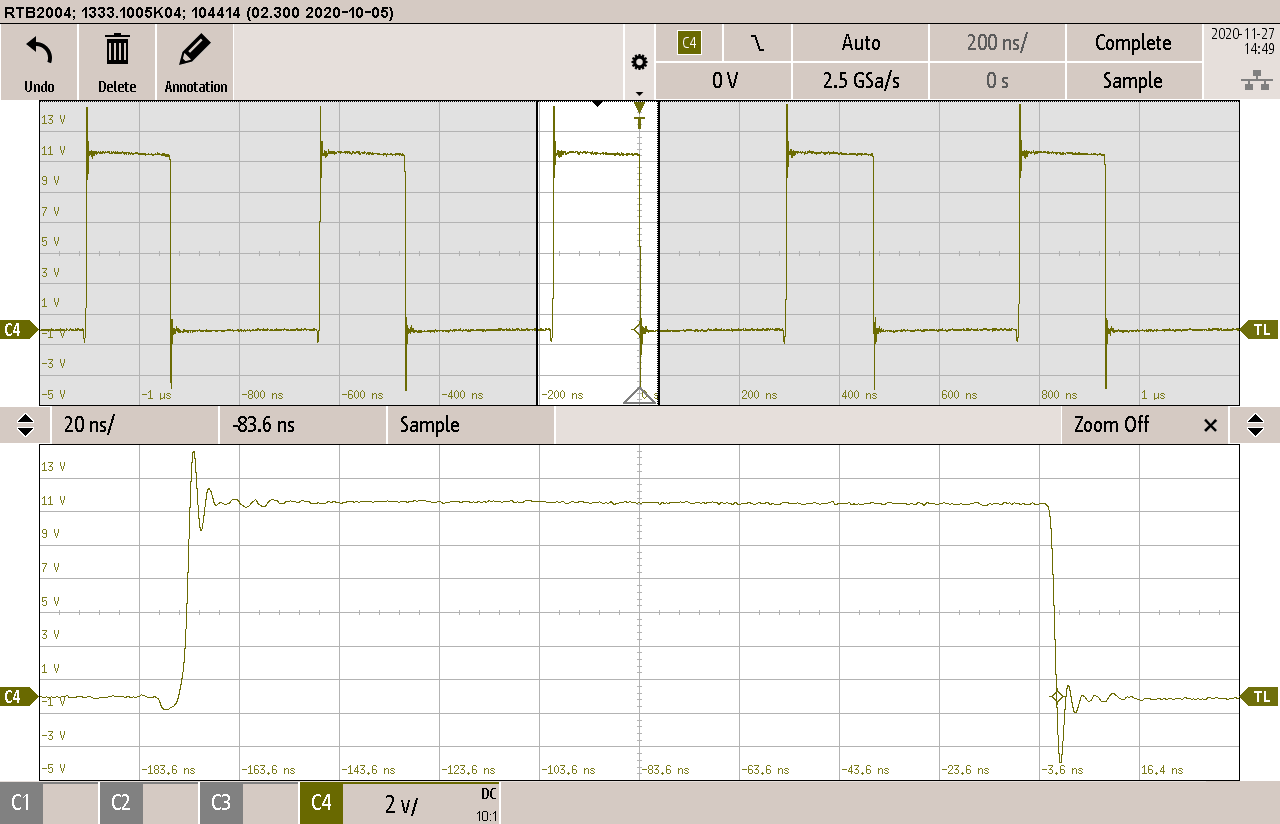The width and height of the screenshot is (1280, 824).
Task: Select the falling edge trigger slope icon
Action: pyautogui.click(x=758, y=43)
